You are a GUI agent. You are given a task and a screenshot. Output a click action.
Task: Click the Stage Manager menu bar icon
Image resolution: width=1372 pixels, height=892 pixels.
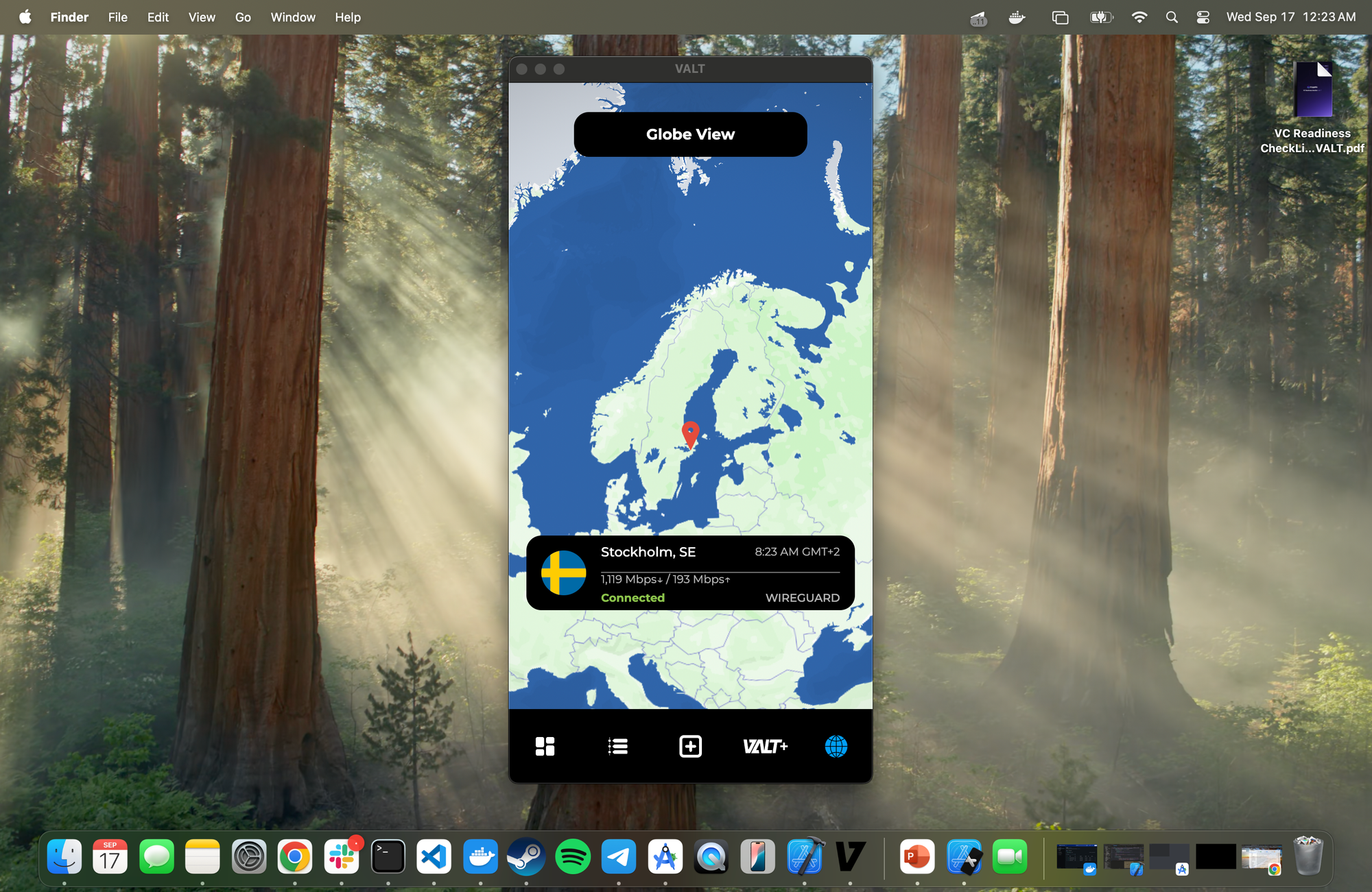click(1060, 17)
